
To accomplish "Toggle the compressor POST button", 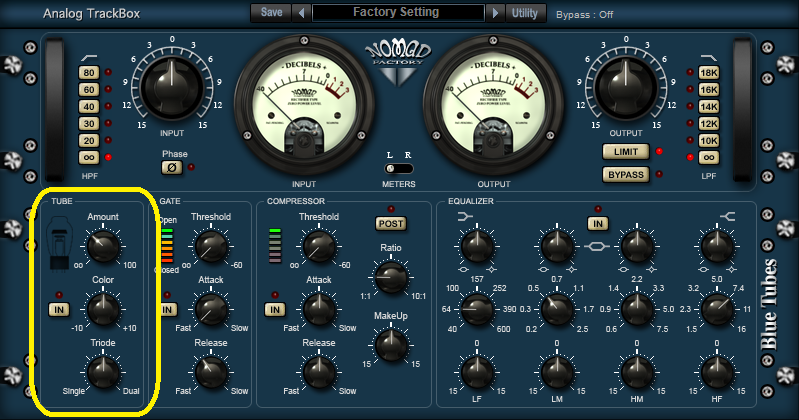I will (391, 223).
